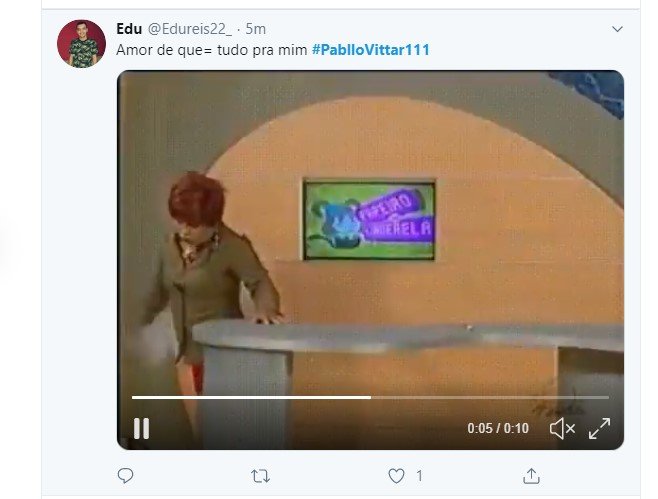Like the tweet with heart icon
Image resolution: width=658 pixels, height=499 pixels.
(396, 476)
